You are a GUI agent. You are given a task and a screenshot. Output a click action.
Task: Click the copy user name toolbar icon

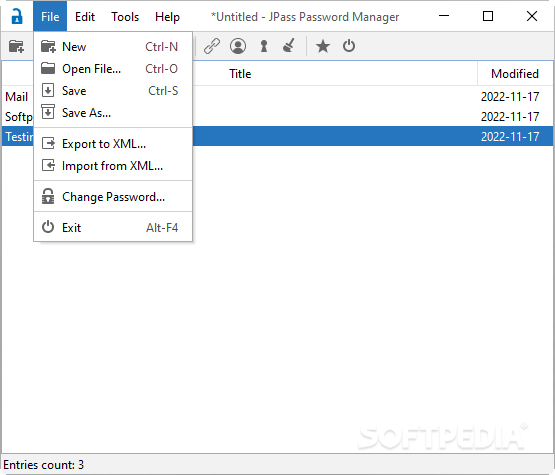pyautogui.click(x=238, y=46)
